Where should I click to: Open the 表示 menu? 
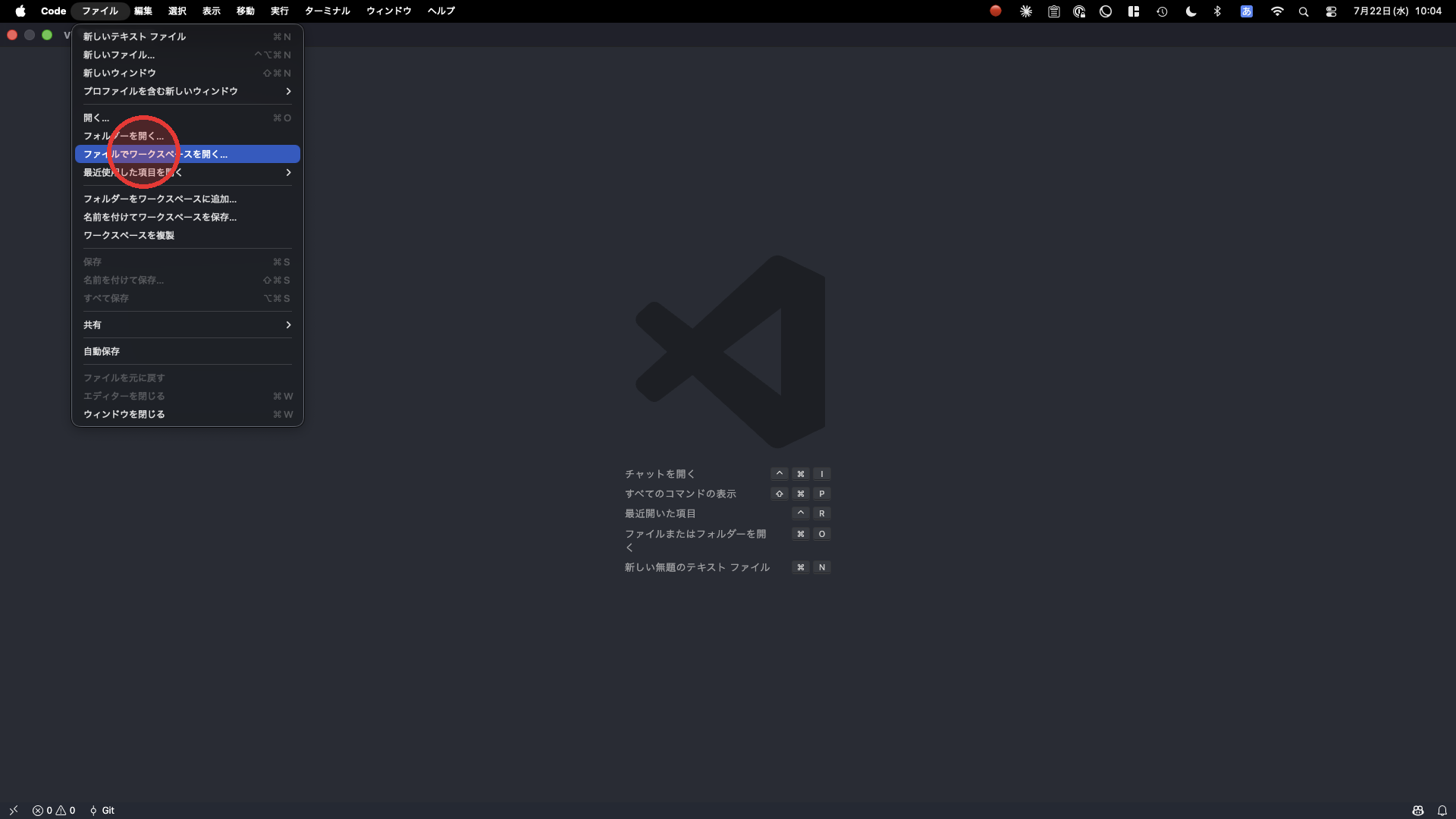pos(212,11)
